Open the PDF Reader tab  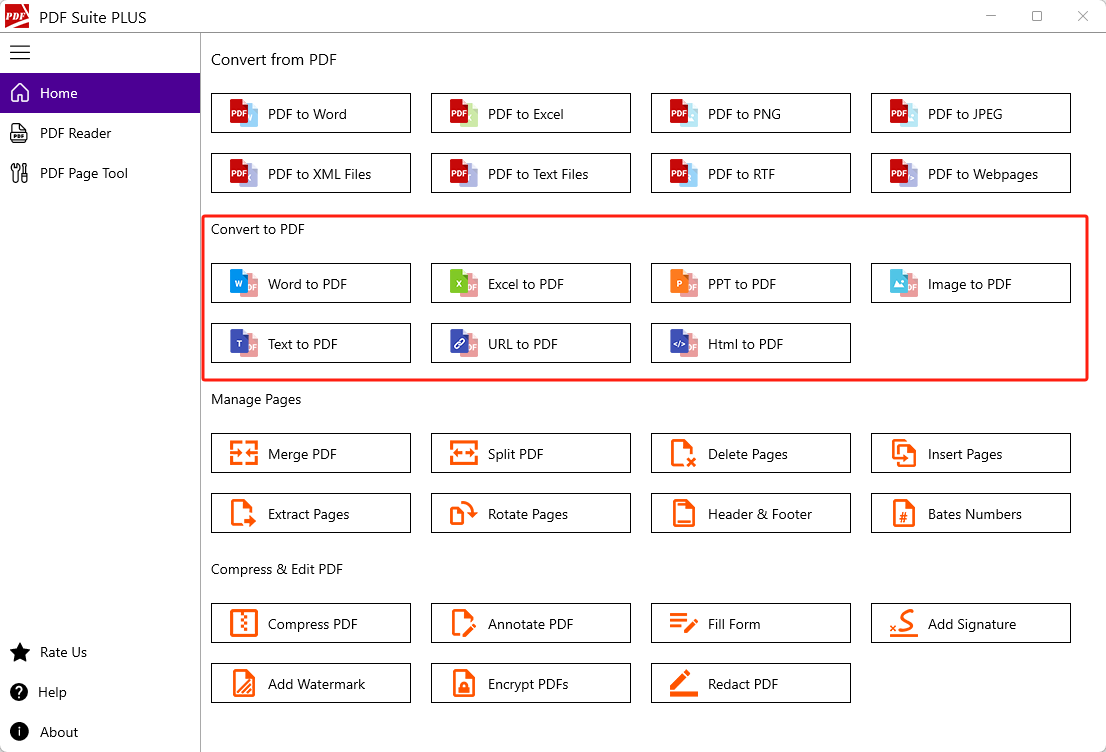pyautogui.click(x=75, y=133)
